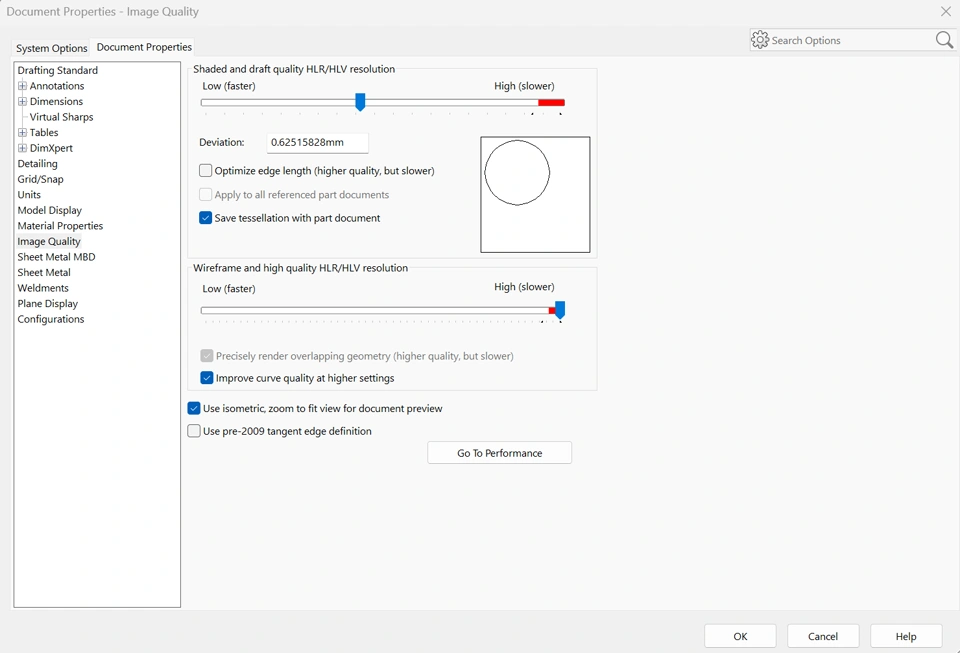This screenshot has height=653, width=960.
Task: Open the Detailing settings page
Action: click(x=37, y=163)
